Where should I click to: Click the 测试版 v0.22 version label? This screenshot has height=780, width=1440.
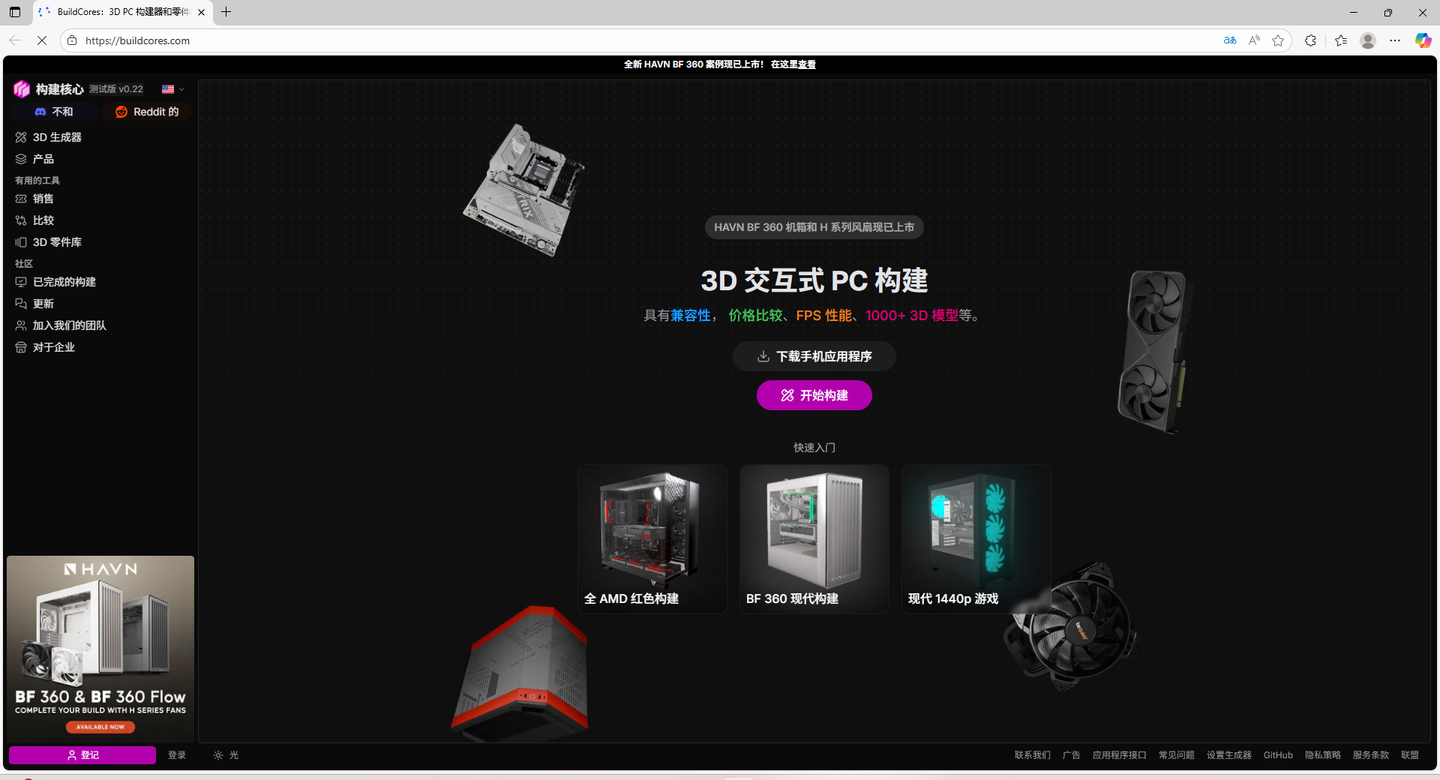(116, 89)
